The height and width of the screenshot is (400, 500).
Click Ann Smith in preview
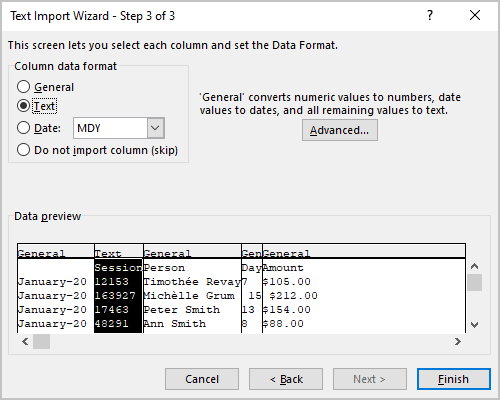click(x=175, y=324)
